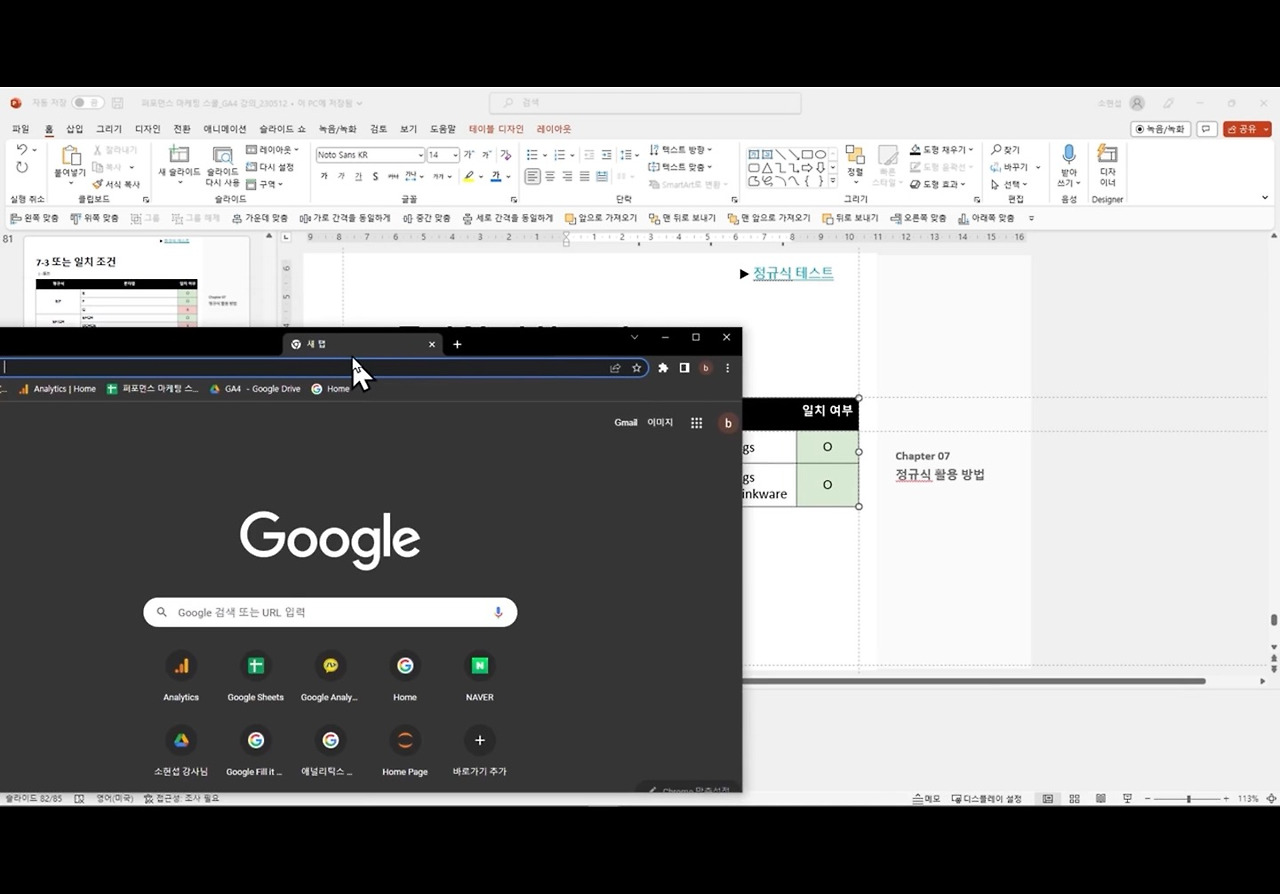Toggle the AutoSave (자동 저장) switch

coord(88,103)
